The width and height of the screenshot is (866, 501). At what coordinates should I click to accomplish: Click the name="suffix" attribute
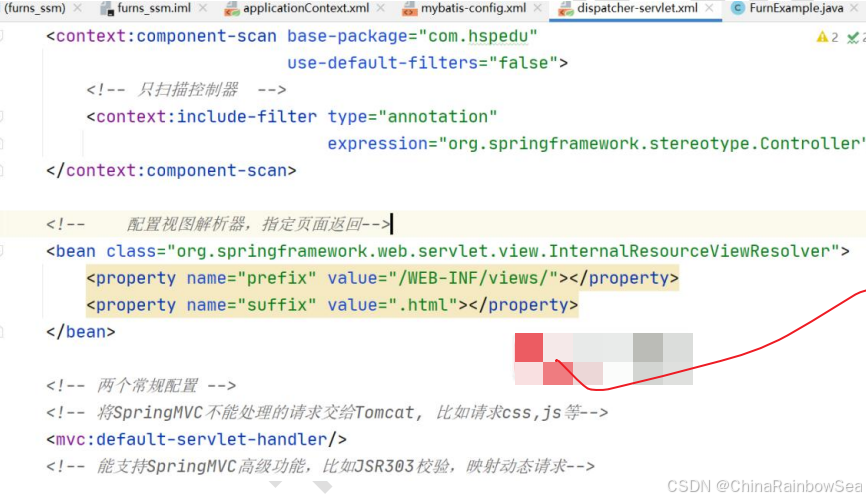pos(251,305)
